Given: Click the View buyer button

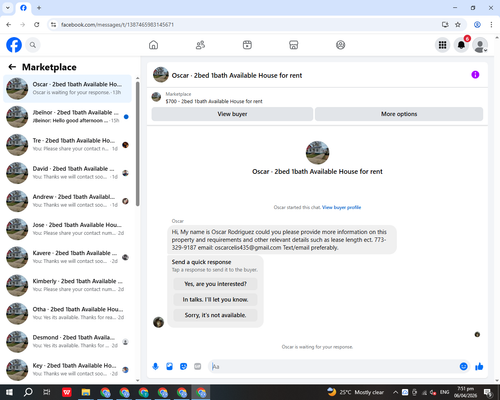Looking at the screenshot, I should [232, 114].
